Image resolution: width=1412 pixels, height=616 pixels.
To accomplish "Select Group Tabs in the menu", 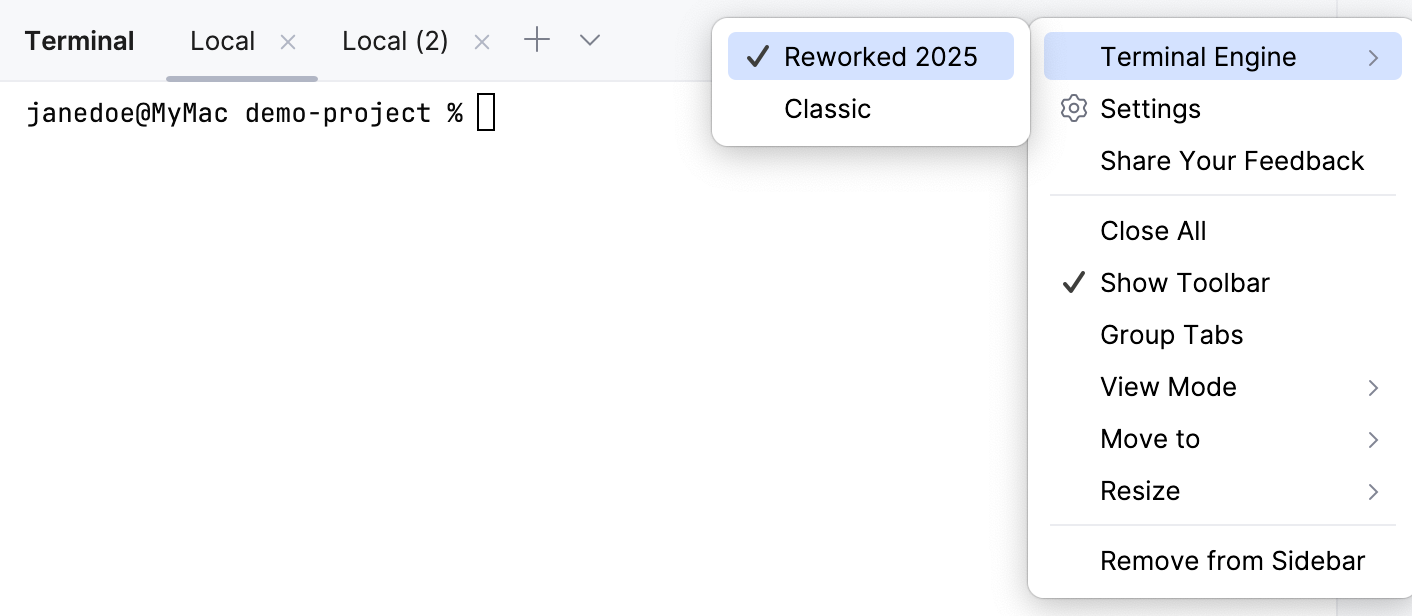I will 1171,335.
